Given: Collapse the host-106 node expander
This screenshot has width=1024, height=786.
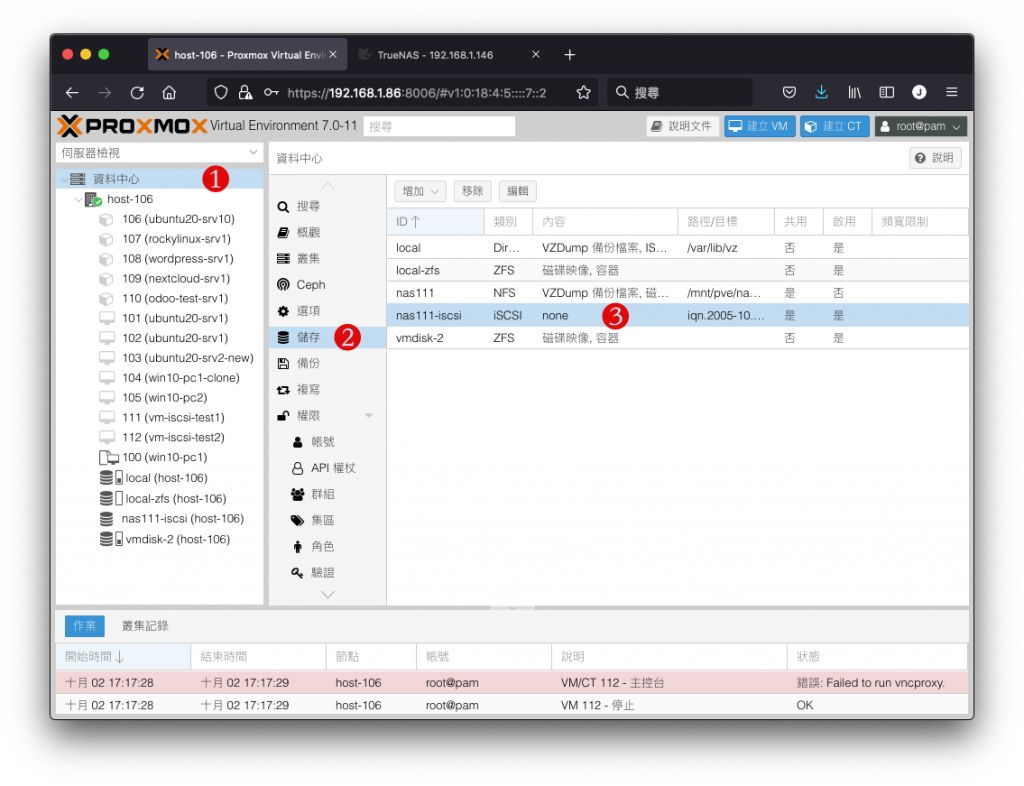Looking at the screenshot, I should [79, 199].
